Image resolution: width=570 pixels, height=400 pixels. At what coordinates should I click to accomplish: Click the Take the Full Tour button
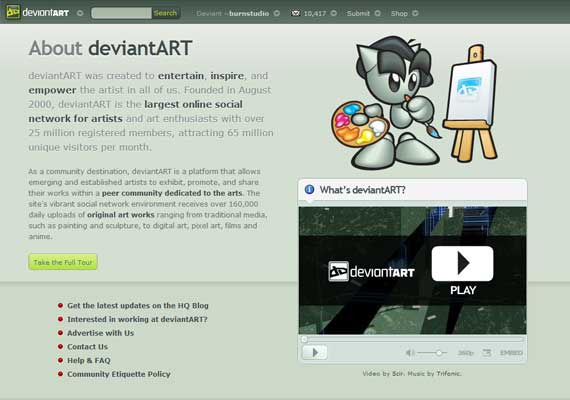(63, 262)
